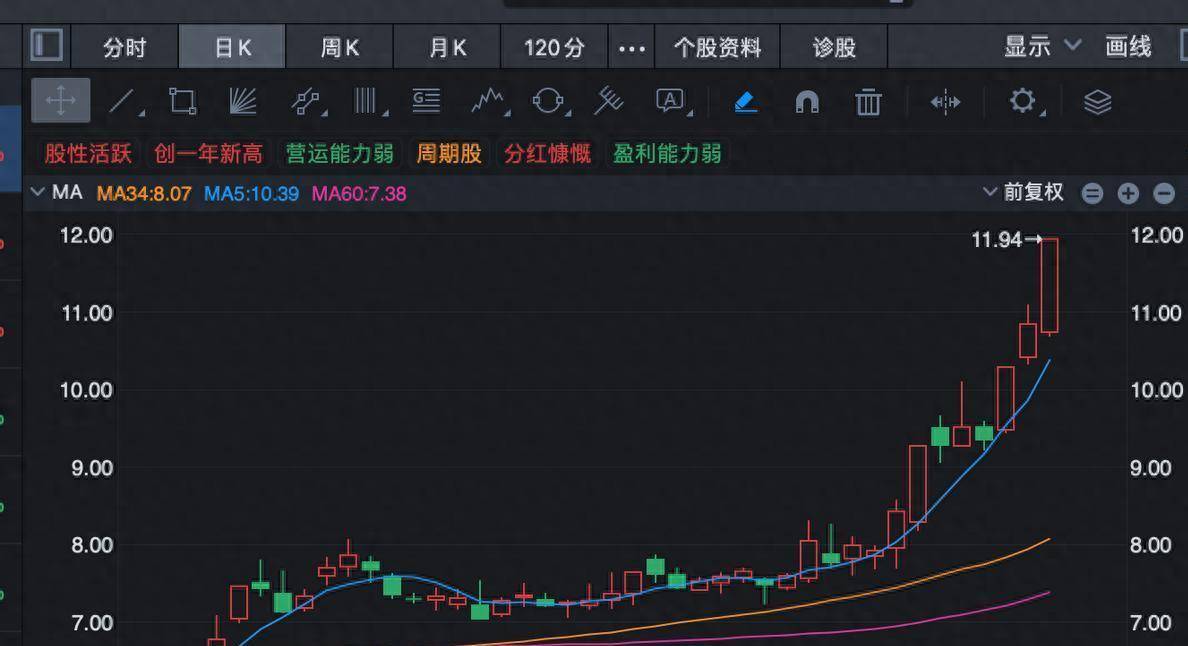Click the equals-sign reset zoom icon
1188x646 pixels.
tap(1092, 194)
